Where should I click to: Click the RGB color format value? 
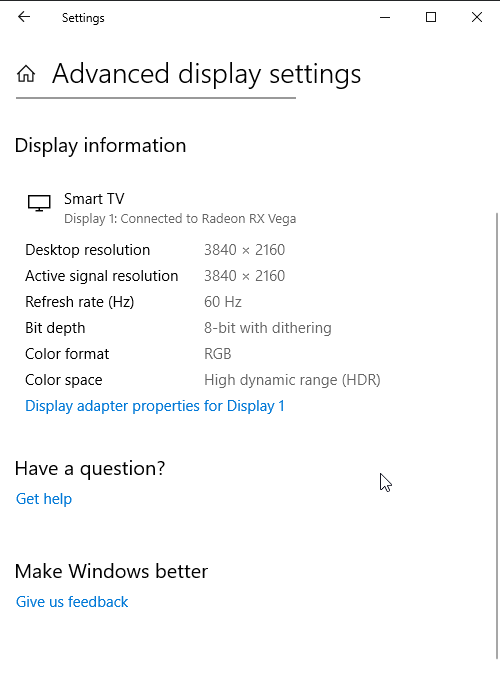(x=218, y=354)
